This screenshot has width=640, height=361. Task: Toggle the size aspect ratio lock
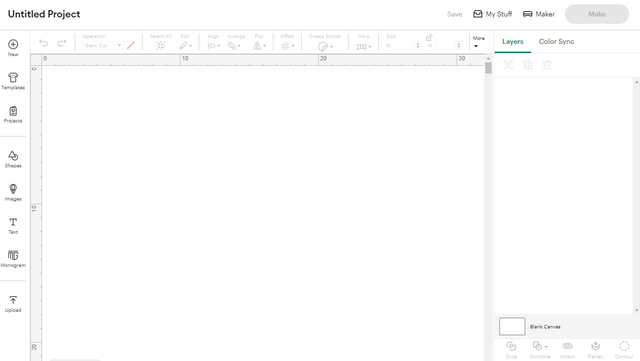pyautogui.click(x=429, y=38)
